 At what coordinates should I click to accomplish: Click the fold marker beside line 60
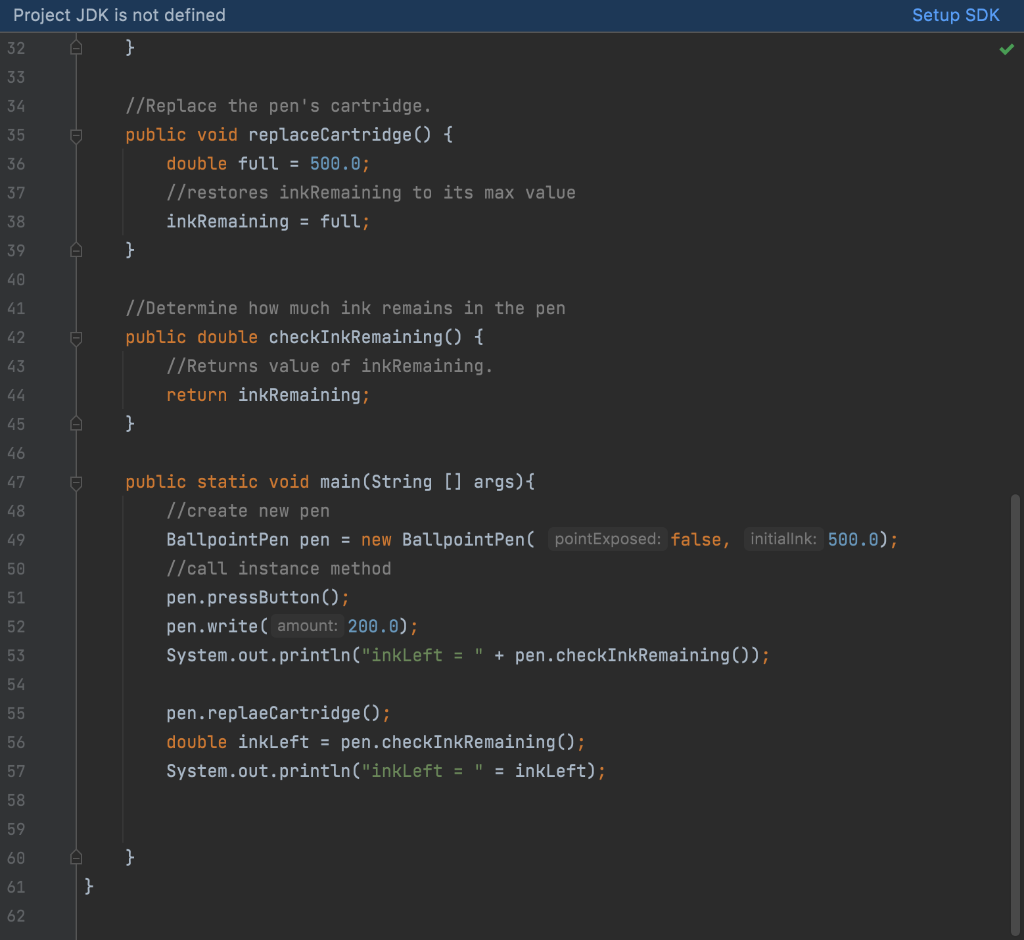[x=75, y=857]
